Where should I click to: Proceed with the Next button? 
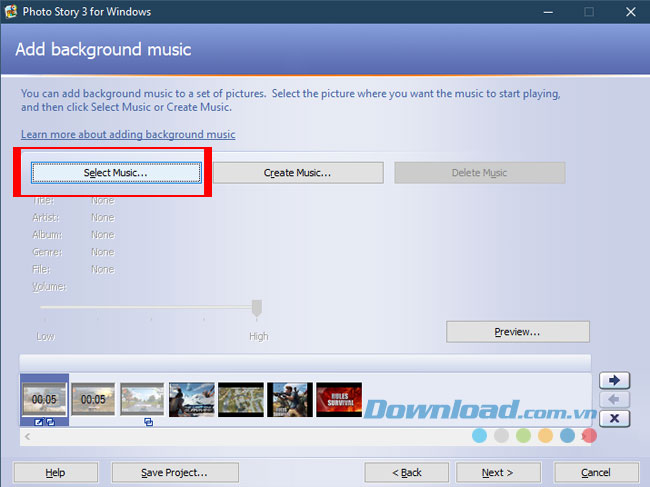[x=498, y=472]
